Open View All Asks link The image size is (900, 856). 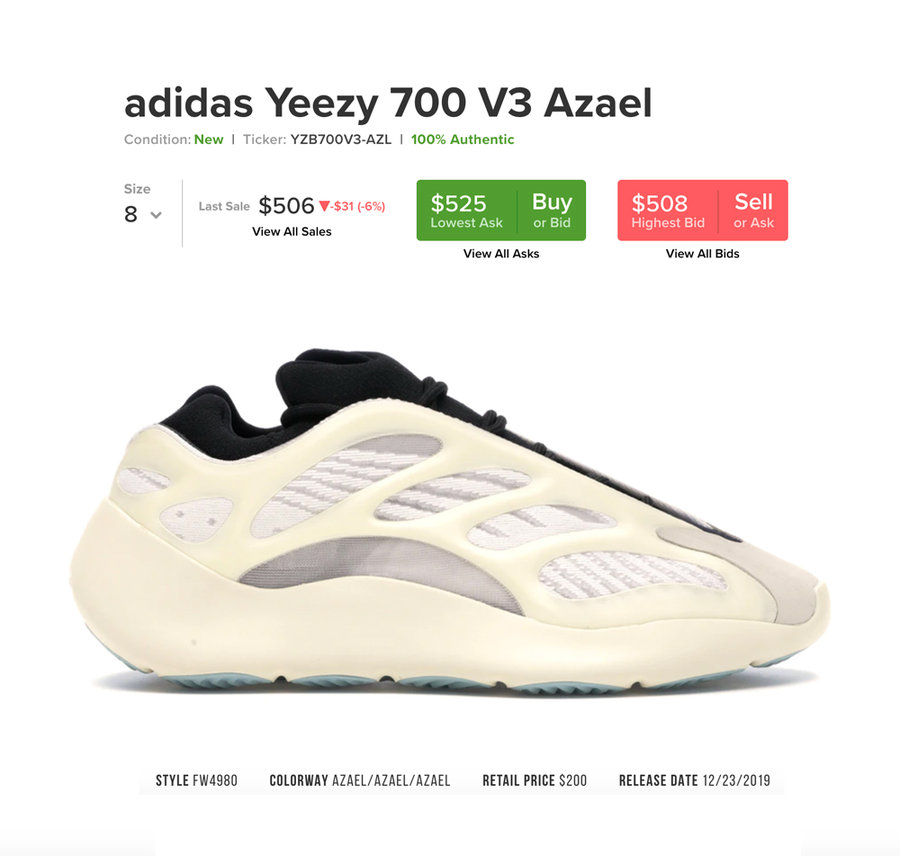(x=501, y=253)
